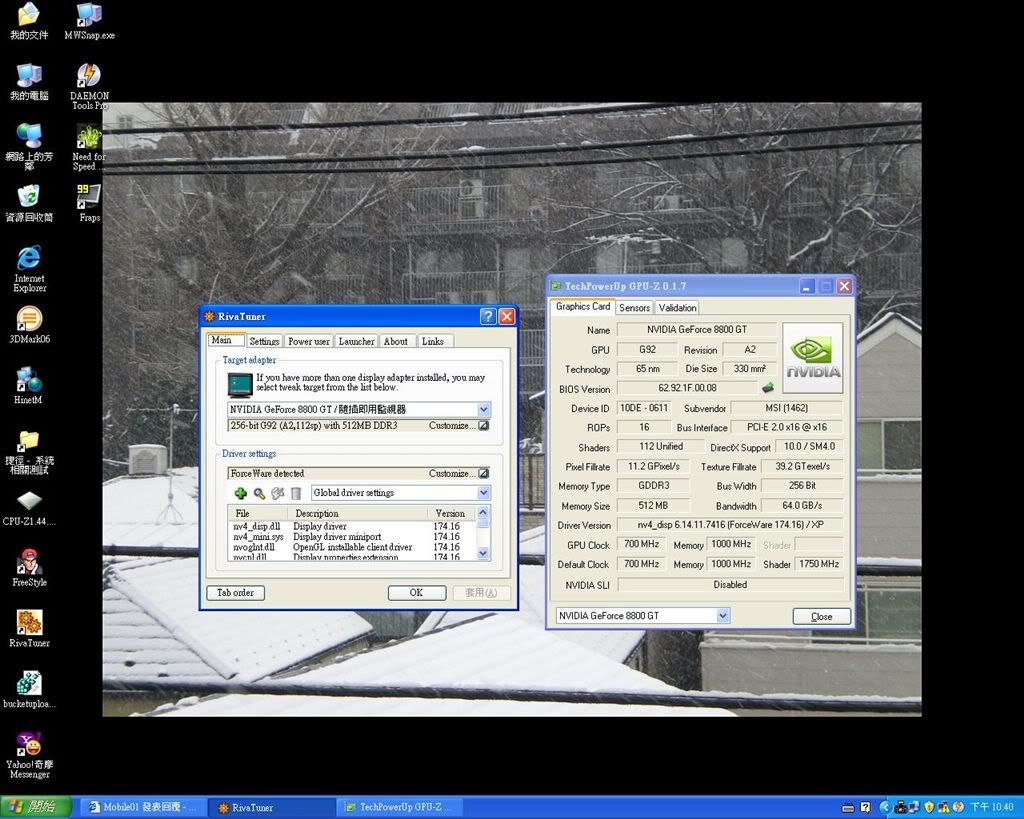The width and height of the screenshot is (1024, 819).
Task: Expand the Global driver settings dropdown
Action: pyautogui.click(x=484, y=493)
